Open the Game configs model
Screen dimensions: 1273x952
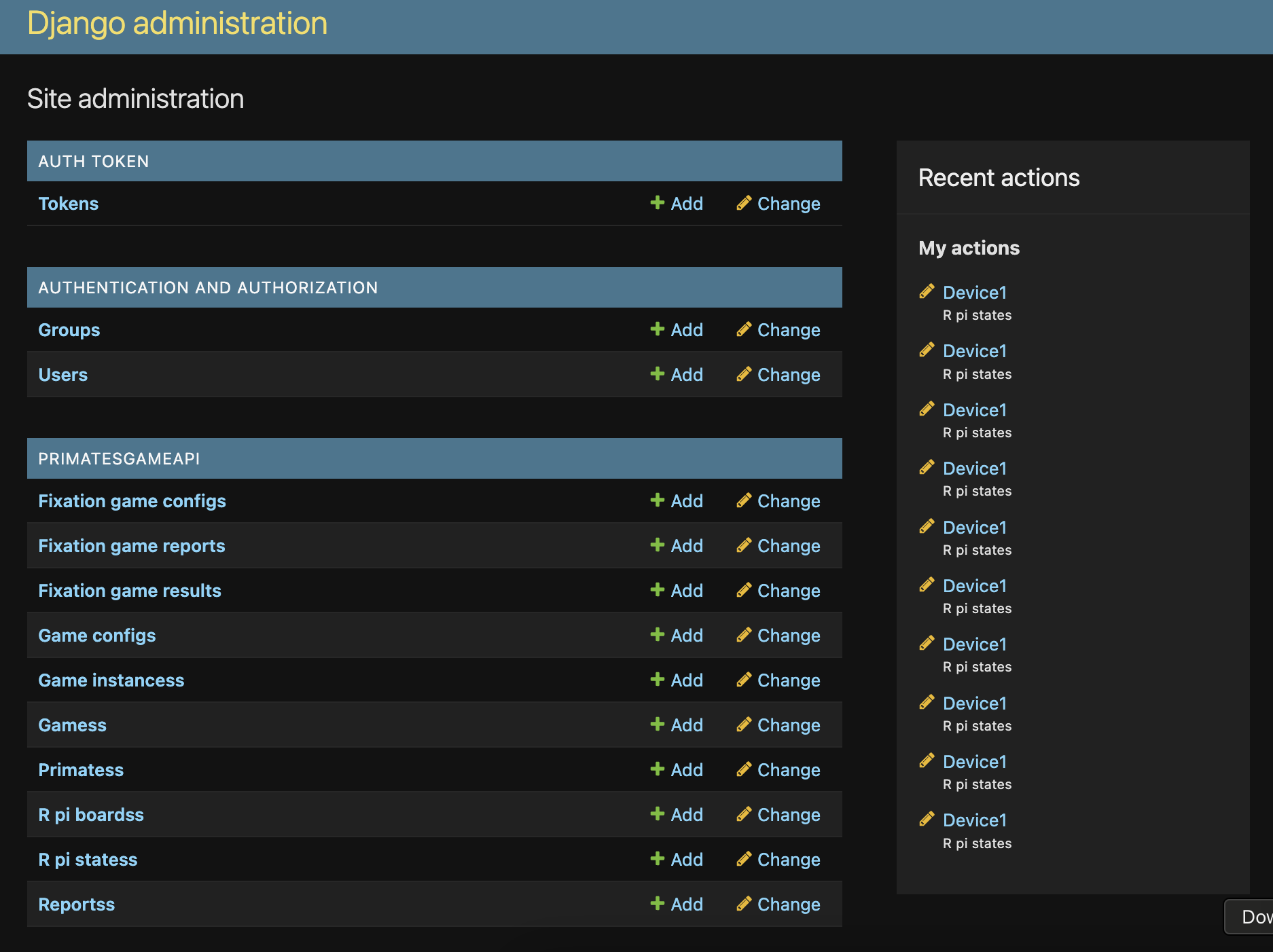click(97, 636)
